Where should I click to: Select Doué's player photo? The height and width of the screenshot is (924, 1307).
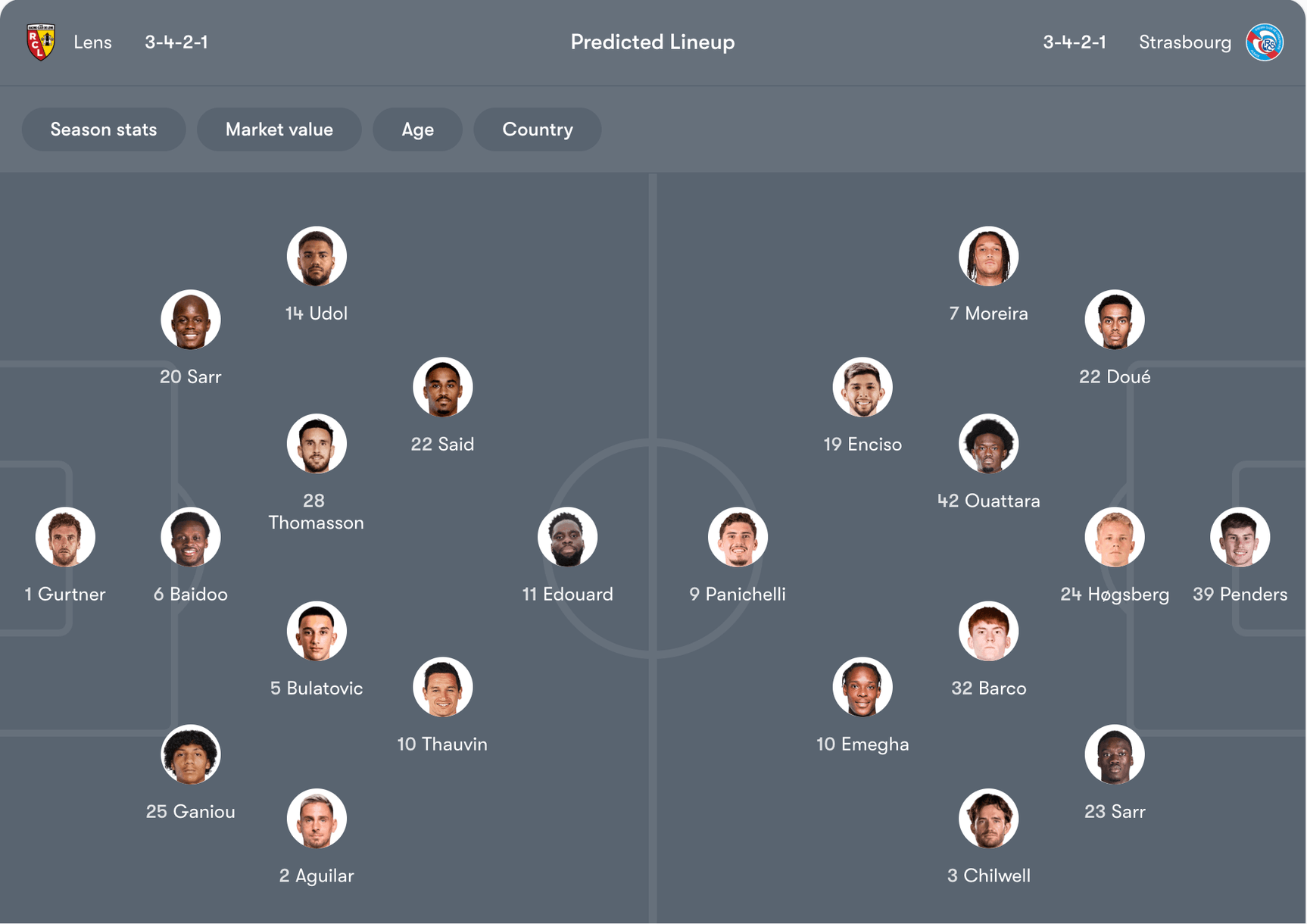click(1114, 320)
